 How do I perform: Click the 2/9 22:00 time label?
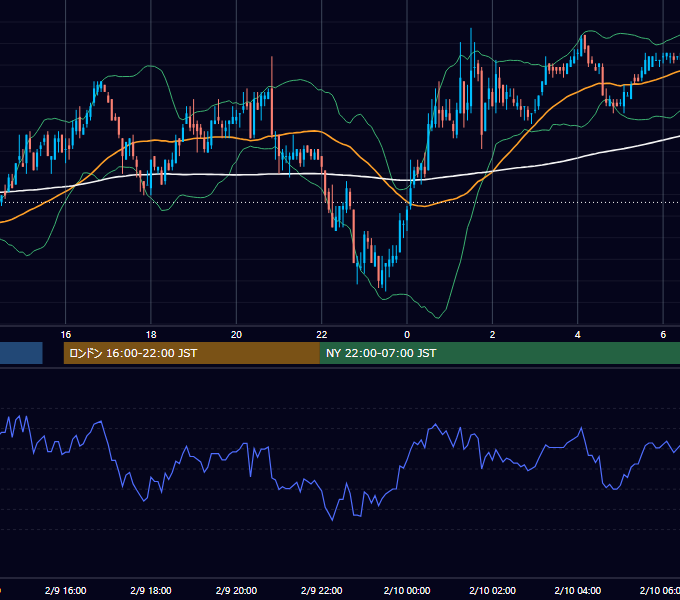(x=322, y=590)
